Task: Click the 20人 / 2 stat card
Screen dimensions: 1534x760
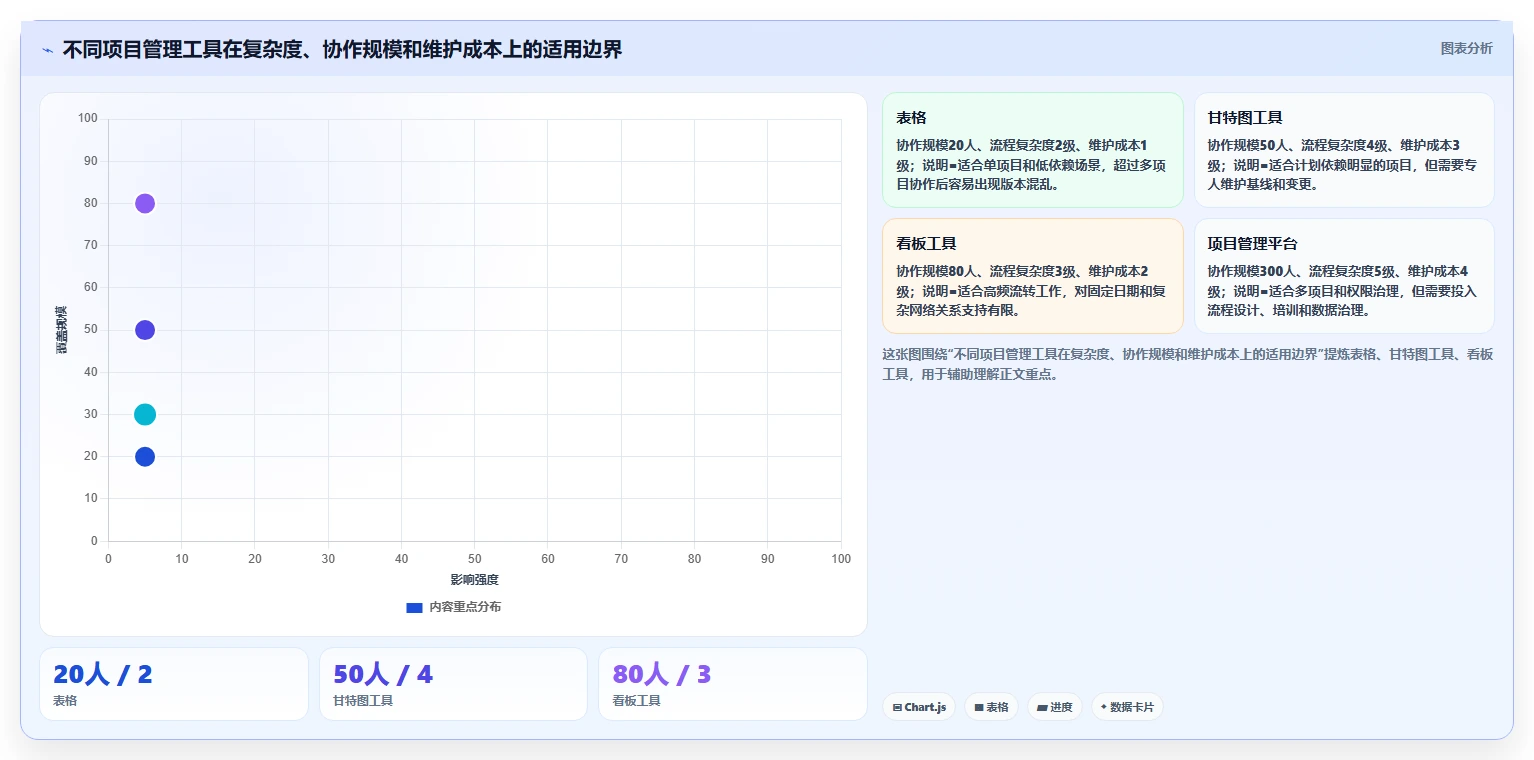Action: tap(174, 684)
